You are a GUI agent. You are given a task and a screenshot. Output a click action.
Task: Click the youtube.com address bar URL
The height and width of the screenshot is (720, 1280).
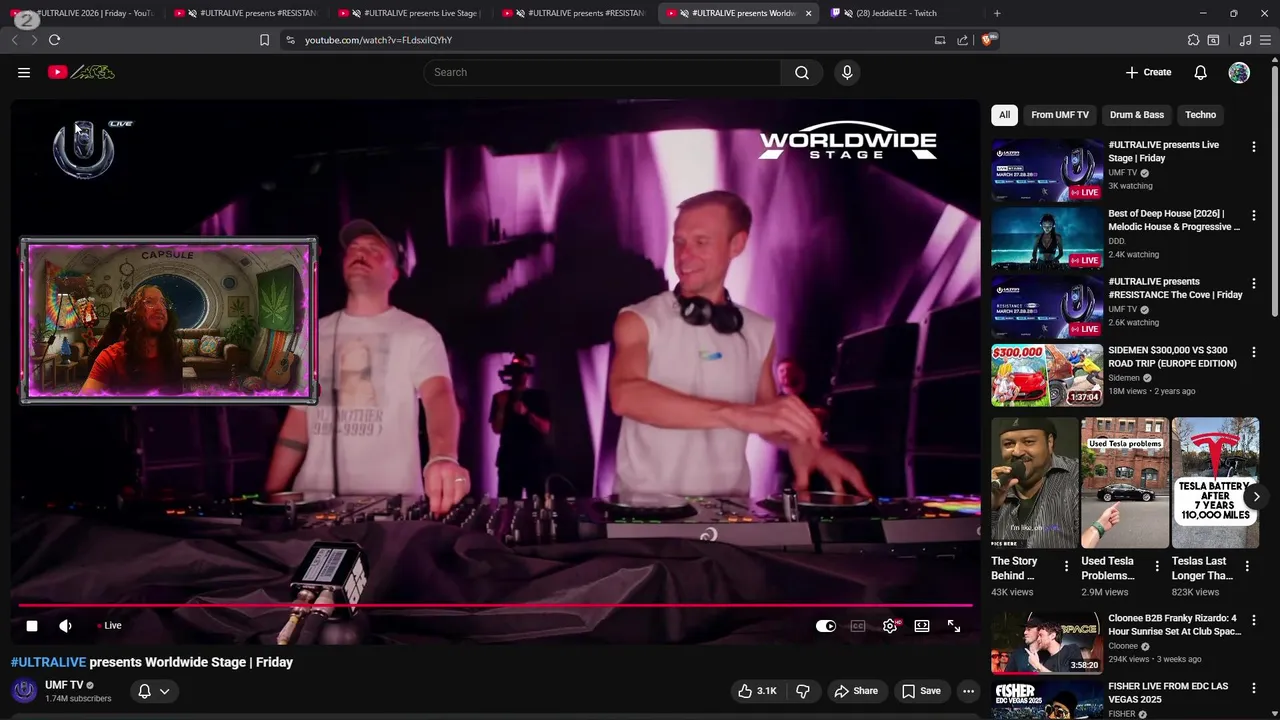pyautogui.click(x=378, y=40)
